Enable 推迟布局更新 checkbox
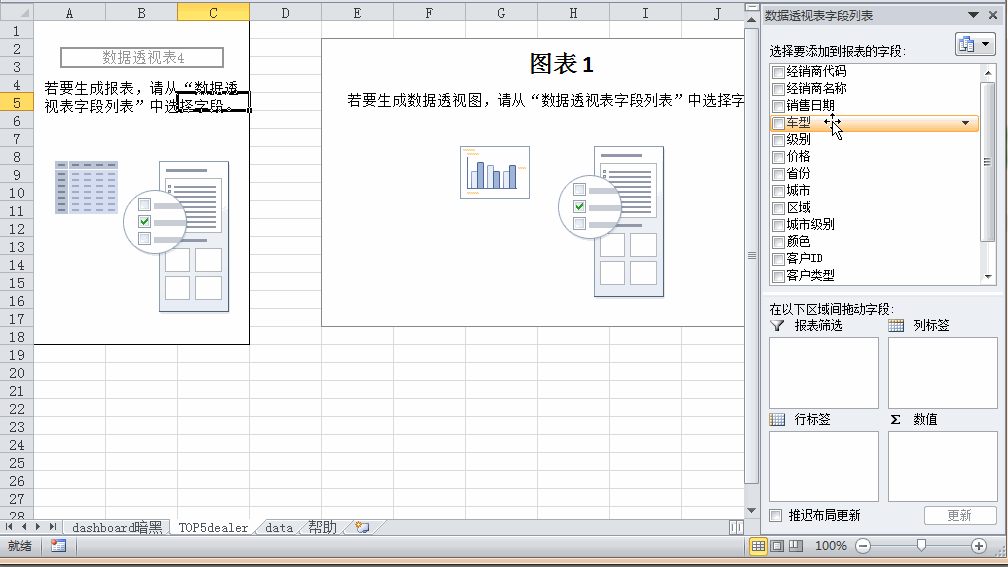1008x567 pixels. pyautogui.click(x=776, y=516)
